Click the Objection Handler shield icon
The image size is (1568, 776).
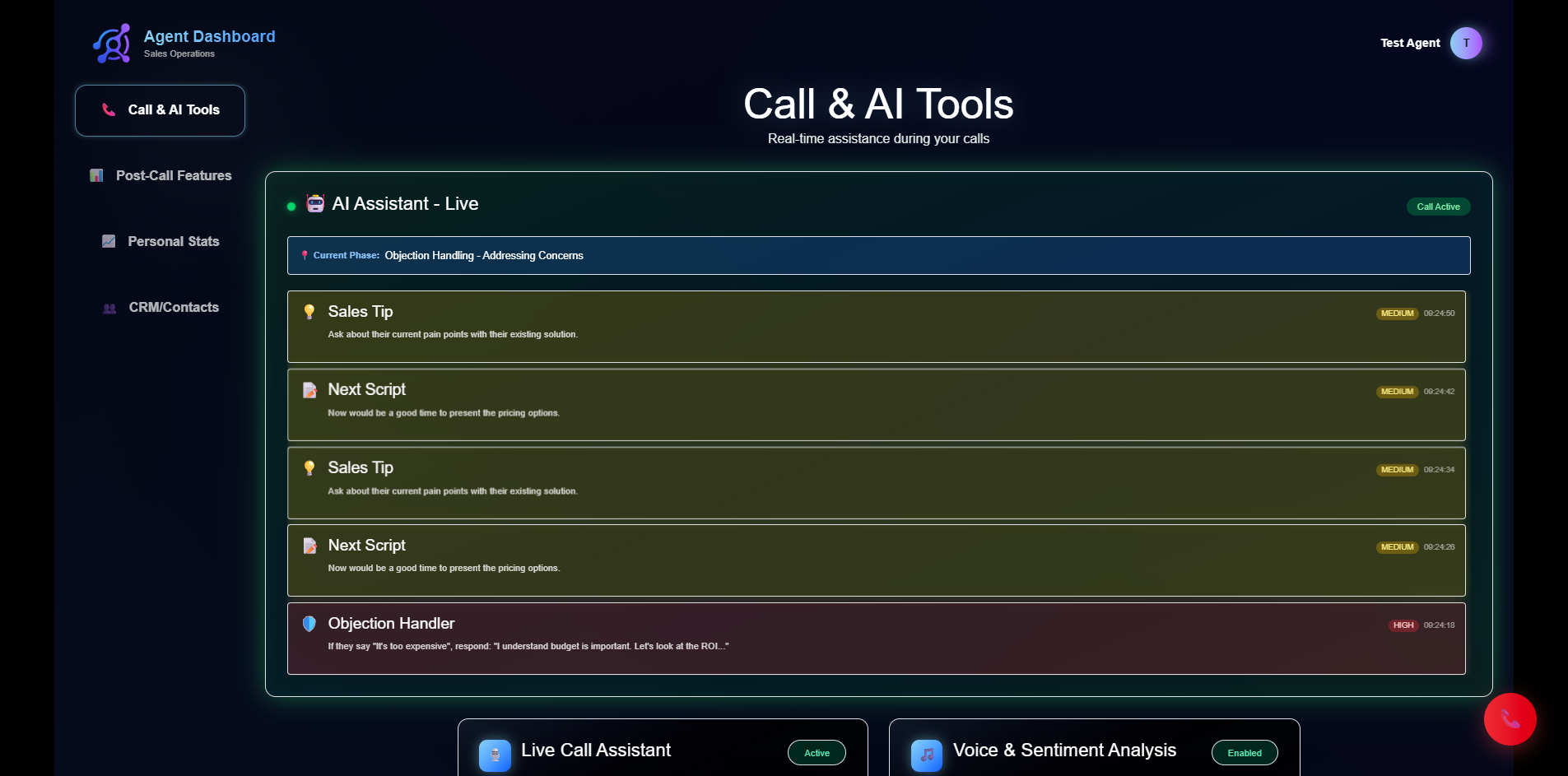coord(309,624)
